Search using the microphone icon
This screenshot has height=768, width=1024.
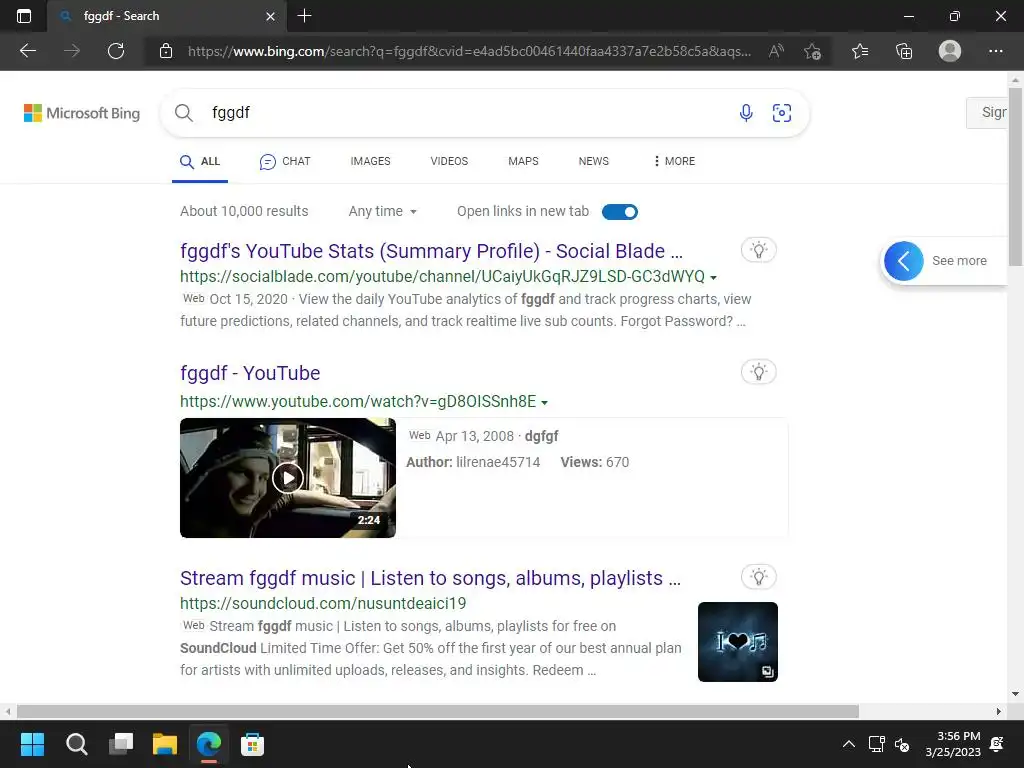746,113
